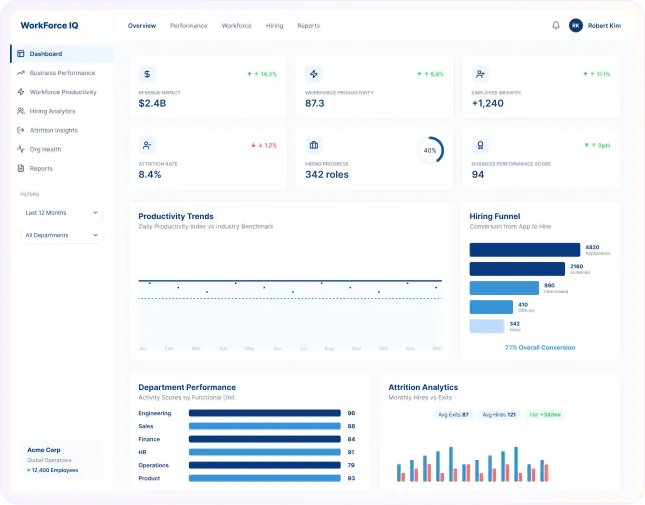Click the 8.4% attrition rate value
Viewport: 645px width, 505px height.
click(150, 174)
